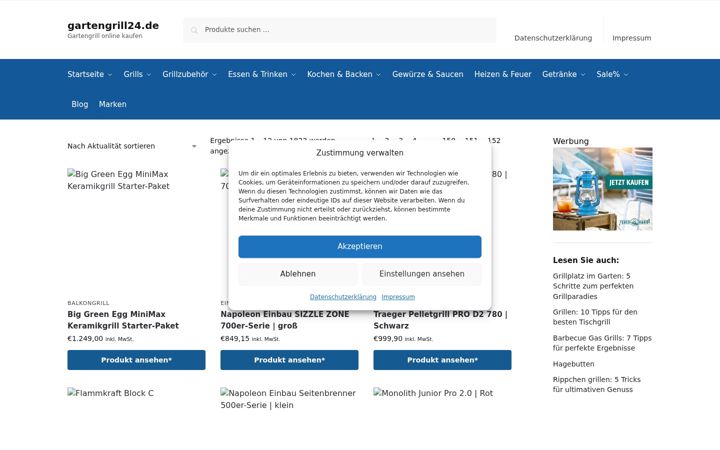Open Napoleon Einbau Seitenbrenner product image
Screen dimensions: 720x450
point(288,399)
